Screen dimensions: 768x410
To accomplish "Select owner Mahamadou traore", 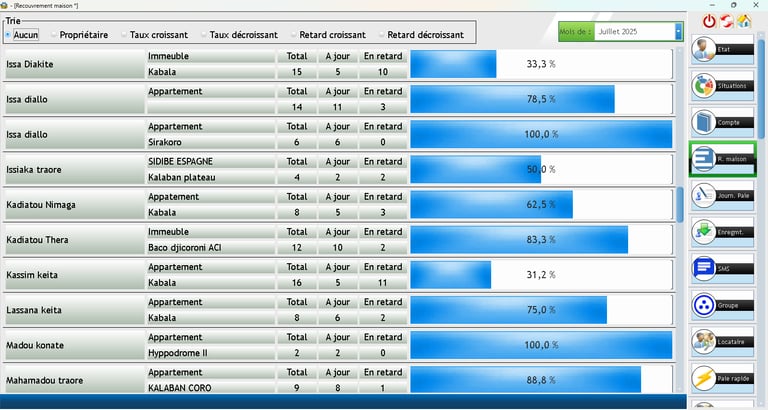I will 75,380.
